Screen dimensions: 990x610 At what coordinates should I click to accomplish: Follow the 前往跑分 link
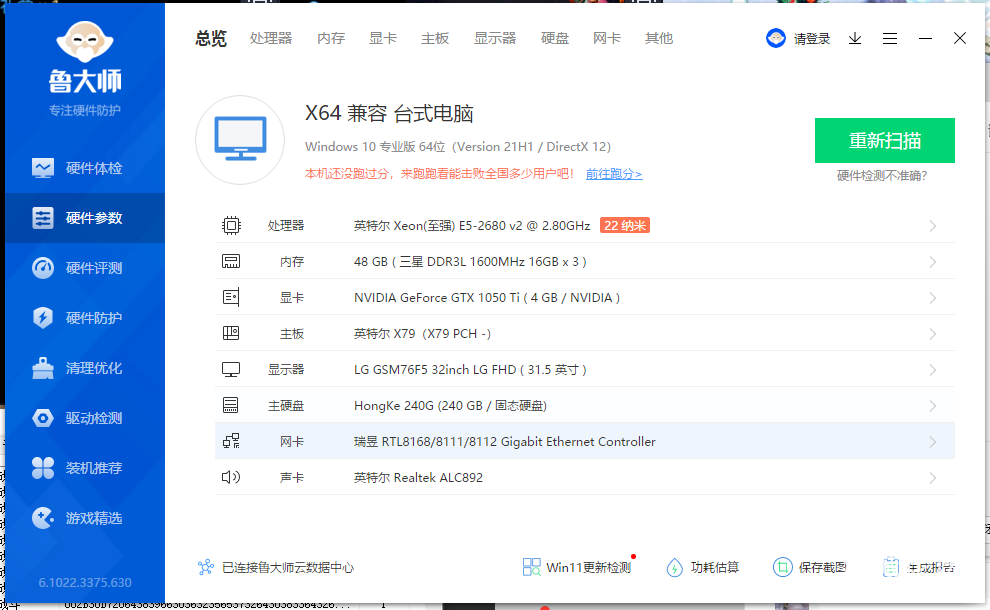614,174
